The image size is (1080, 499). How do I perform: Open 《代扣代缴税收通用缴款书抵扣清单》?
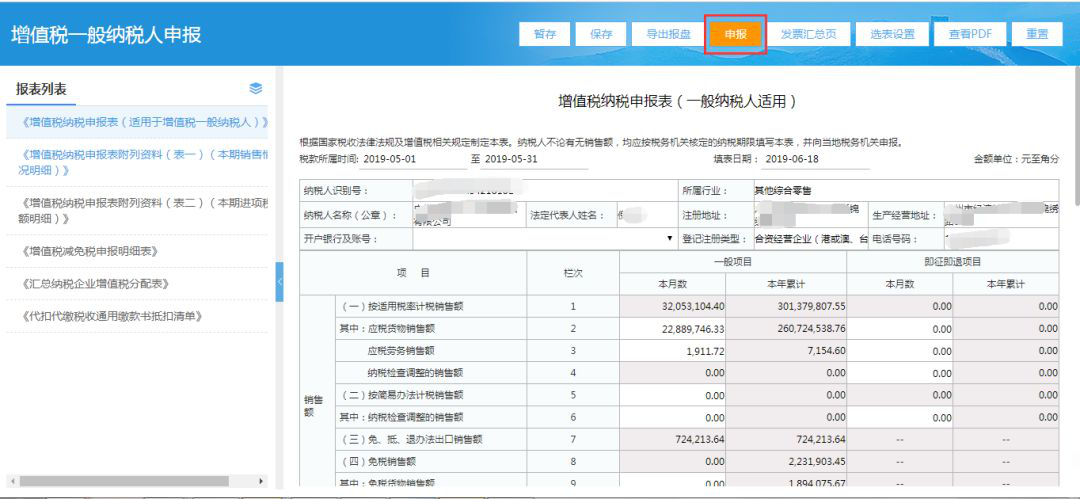(137, 316)
